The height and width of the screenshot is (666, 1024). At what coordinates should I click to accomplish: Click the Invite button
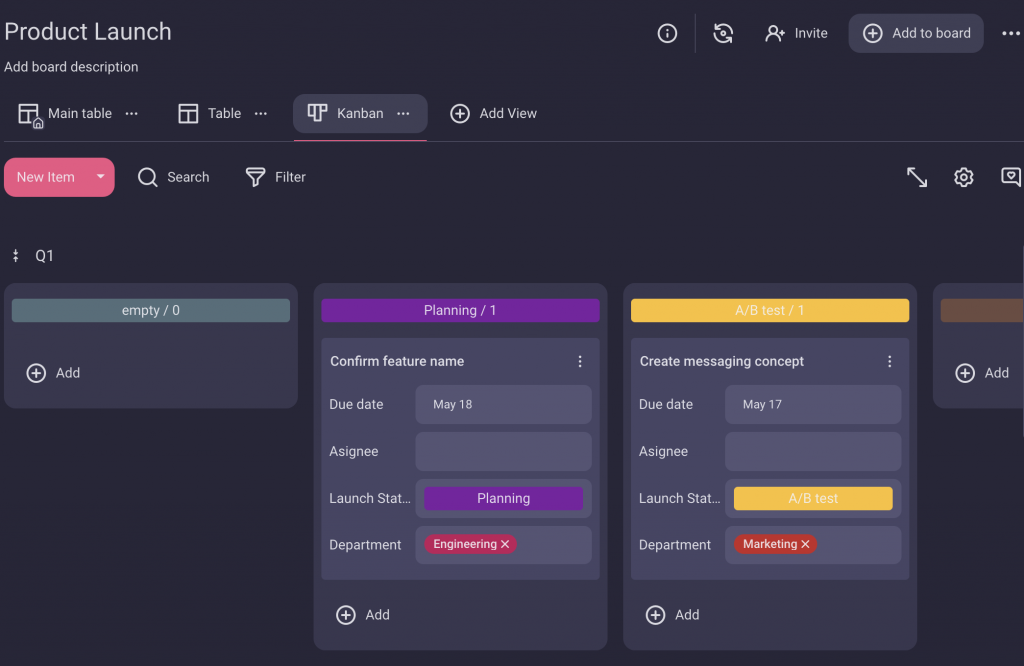pos(796,33)
